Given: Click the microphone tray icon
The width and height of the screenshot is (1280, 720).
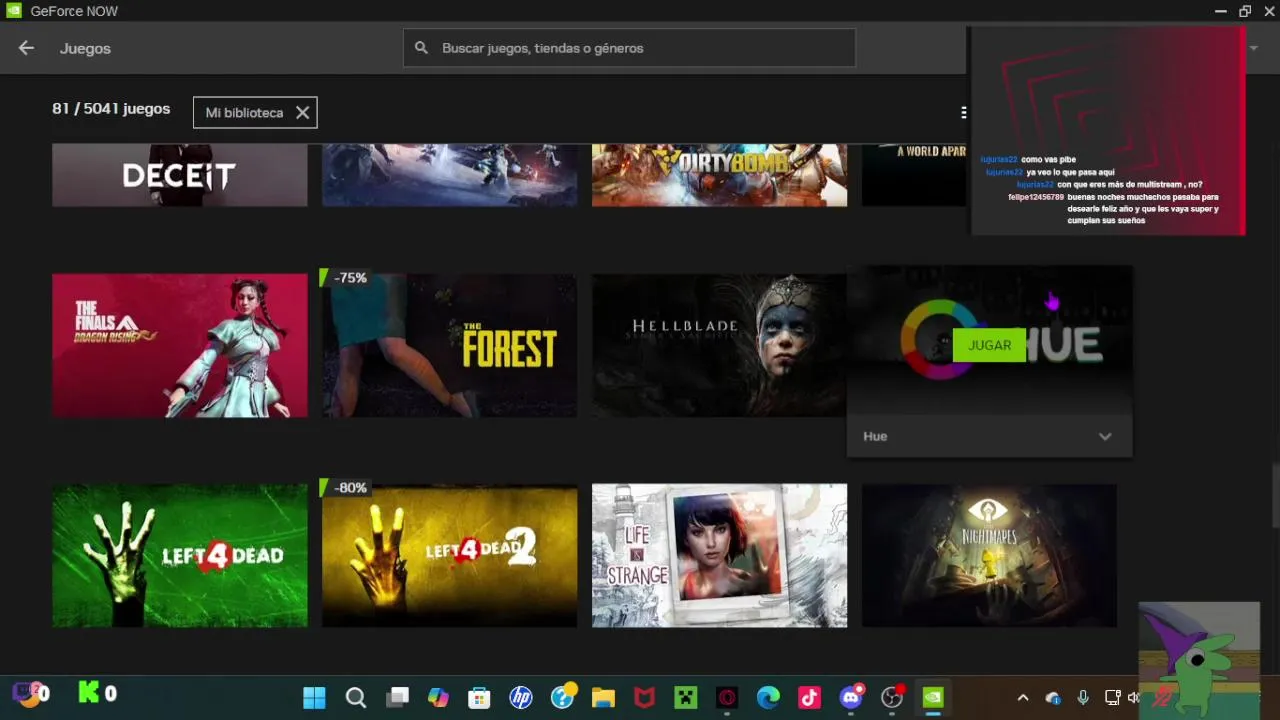Looking at the screenshot, I should [x=1083, y=698].
